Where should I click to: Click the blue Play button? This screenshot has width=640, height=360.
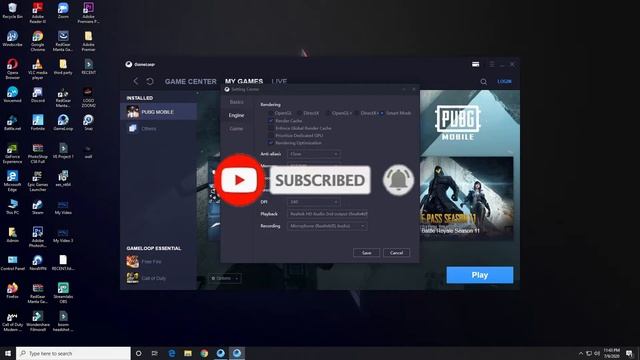click(480, 275)
